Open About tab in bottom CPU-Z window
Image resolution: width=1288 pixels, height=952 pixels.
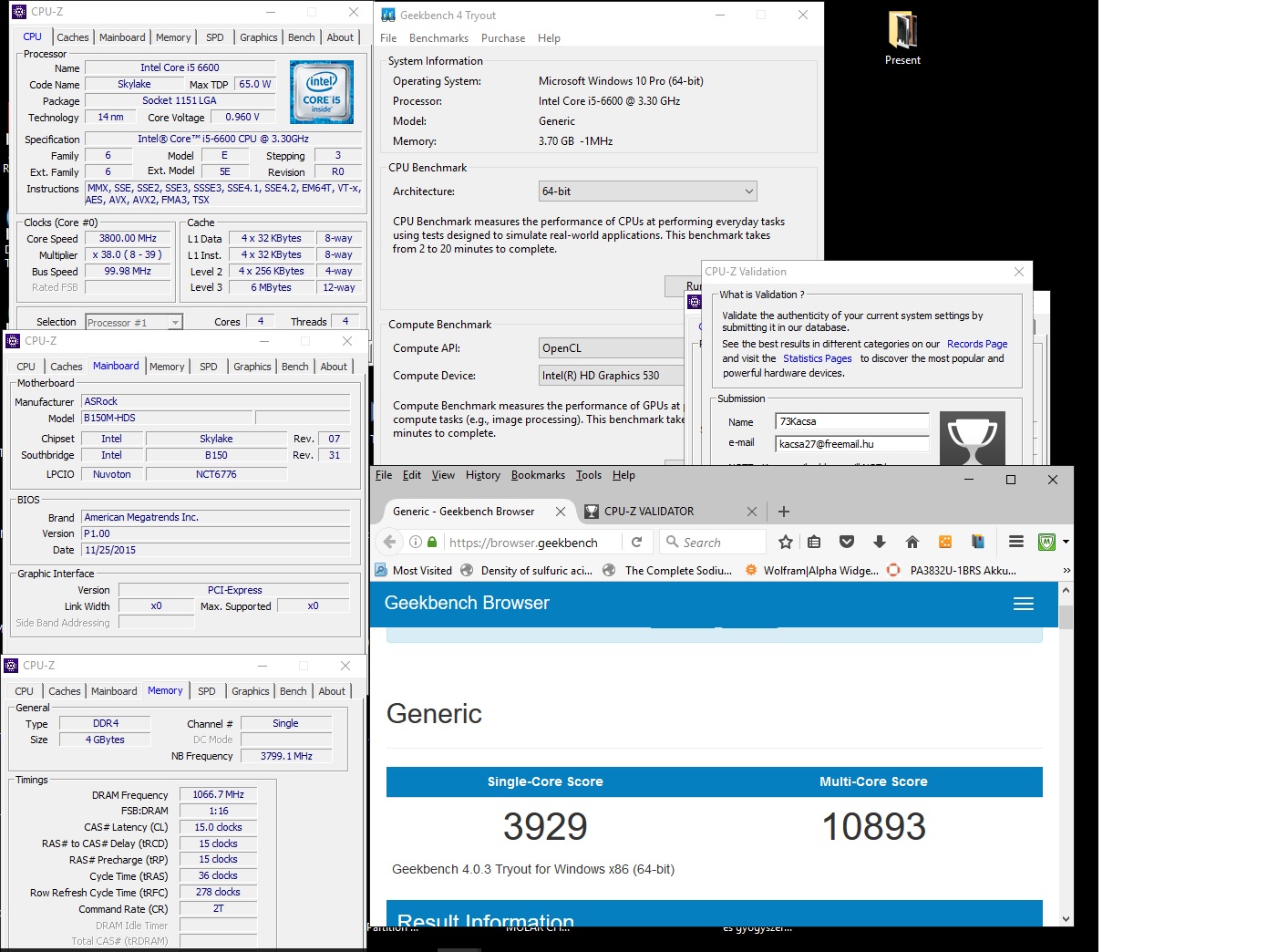click(x=332, y=691)
